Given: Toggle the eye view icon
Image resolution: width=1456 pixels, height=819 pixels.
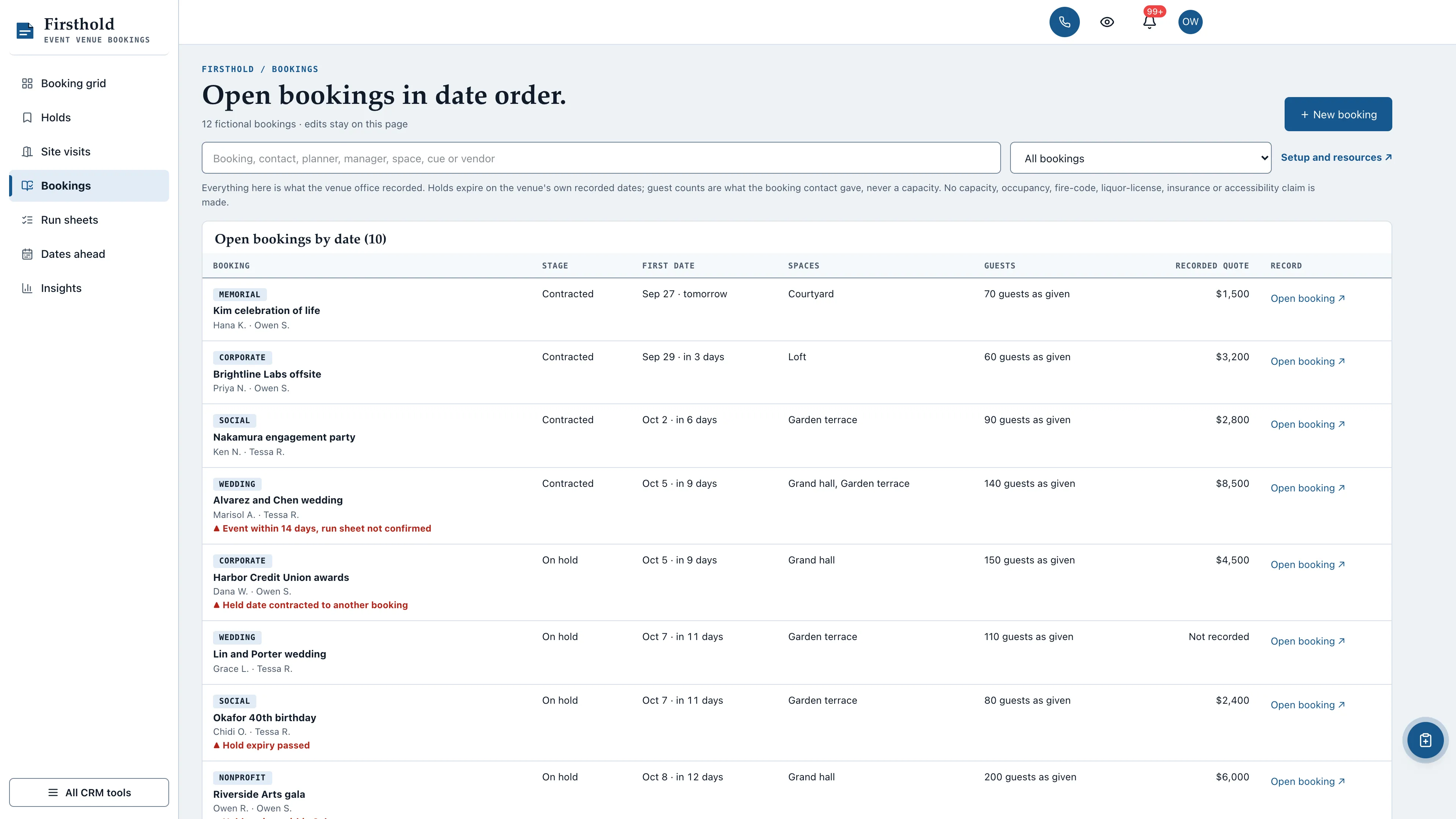Looking at the screenshot, I should coord(1107,22).
